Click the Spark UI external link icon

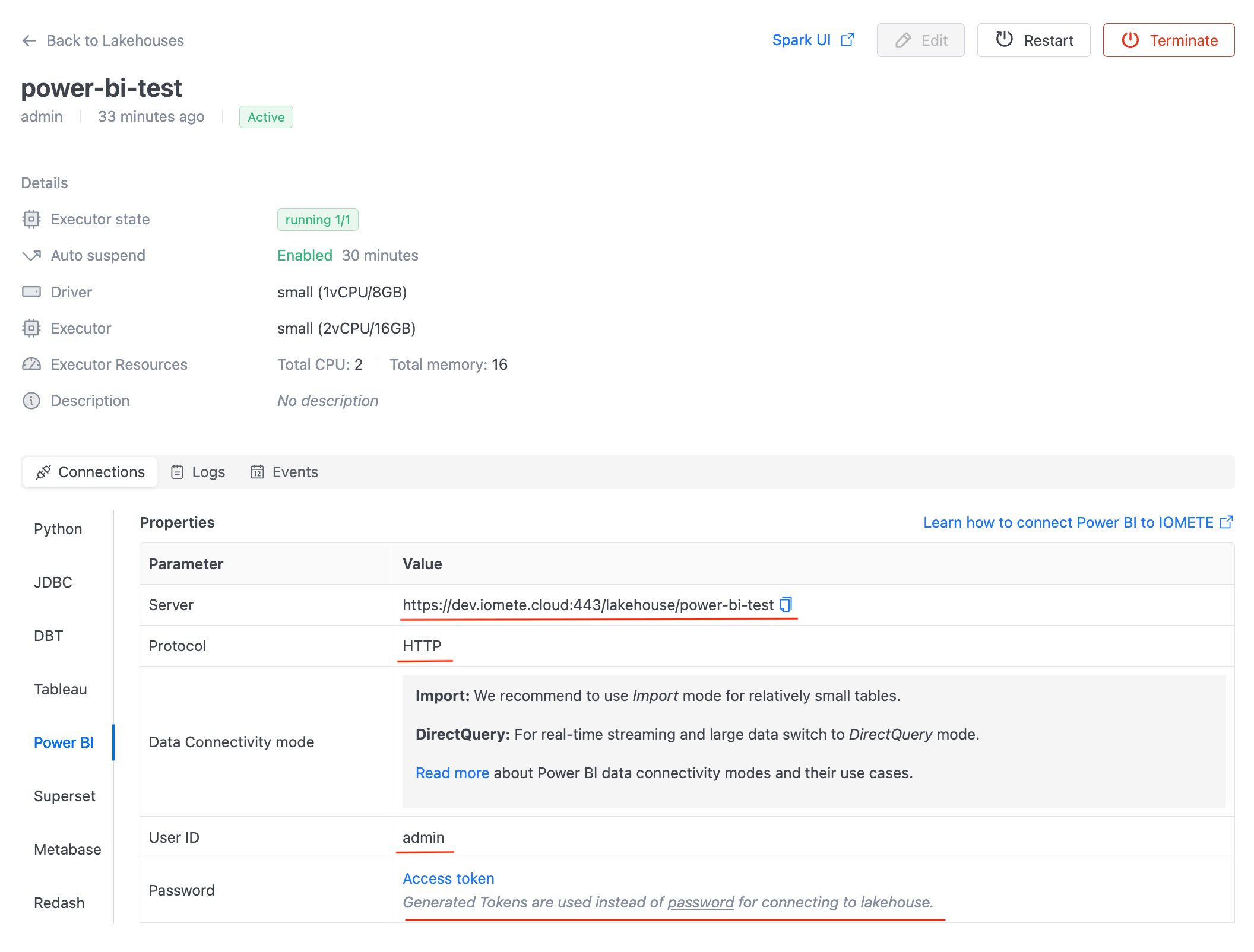pyautogui.click(x=848, y=40)
